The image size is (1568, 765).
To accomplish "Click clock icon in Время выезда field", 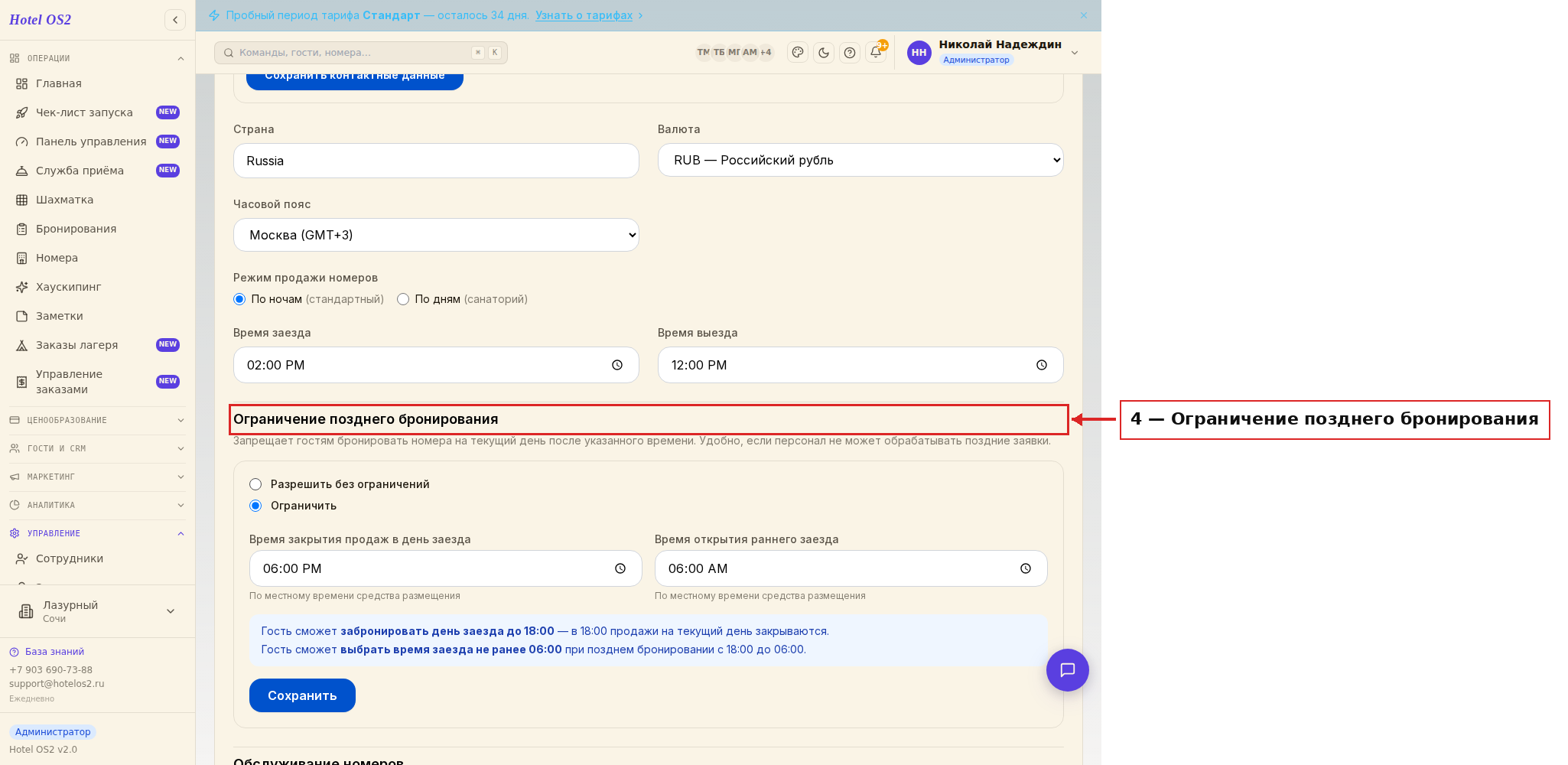I will [x=1042, y=365].
